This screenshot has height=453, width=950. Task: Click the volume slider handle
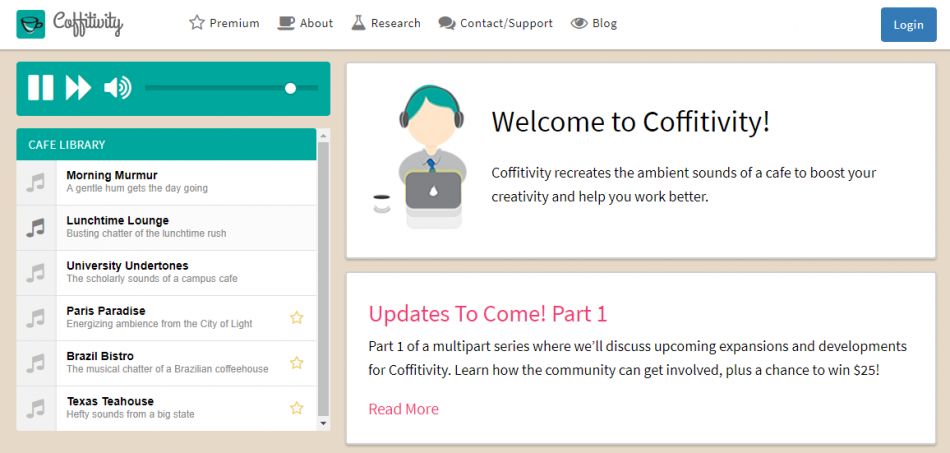(290, 88)
